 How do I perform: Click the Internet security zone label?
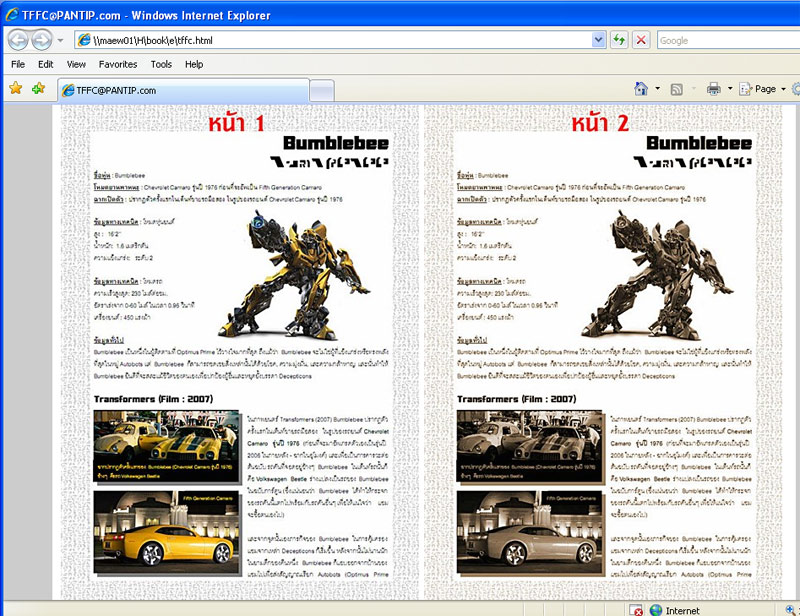[x=683, y=611]
